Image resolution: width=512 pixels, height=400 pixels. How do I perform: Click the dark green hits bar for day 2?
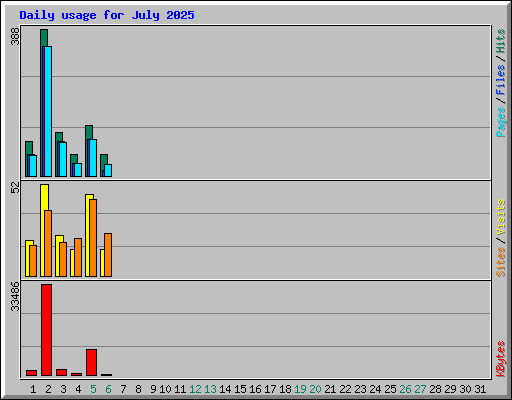pos(44,38)
